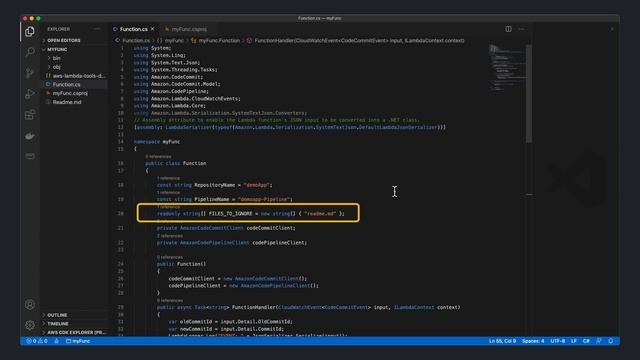
Task: Select Function.cs in the file tree
Action: (x=67, y=84)
